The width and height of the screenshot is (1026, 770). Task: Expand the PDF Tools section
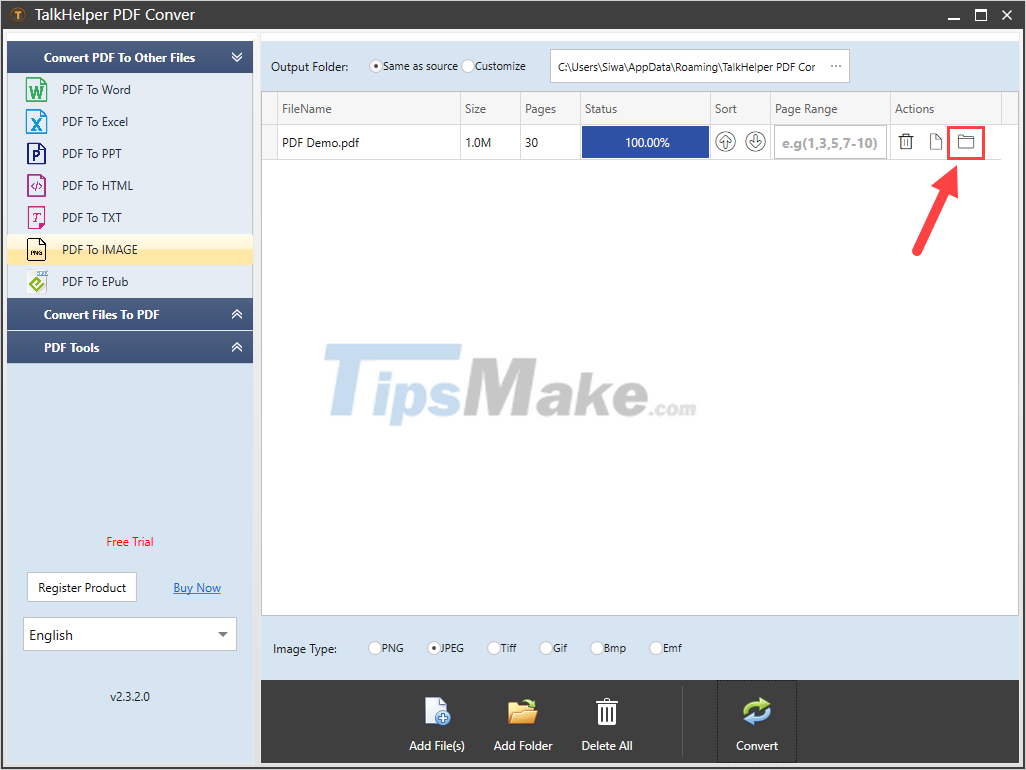pos(129,347)
